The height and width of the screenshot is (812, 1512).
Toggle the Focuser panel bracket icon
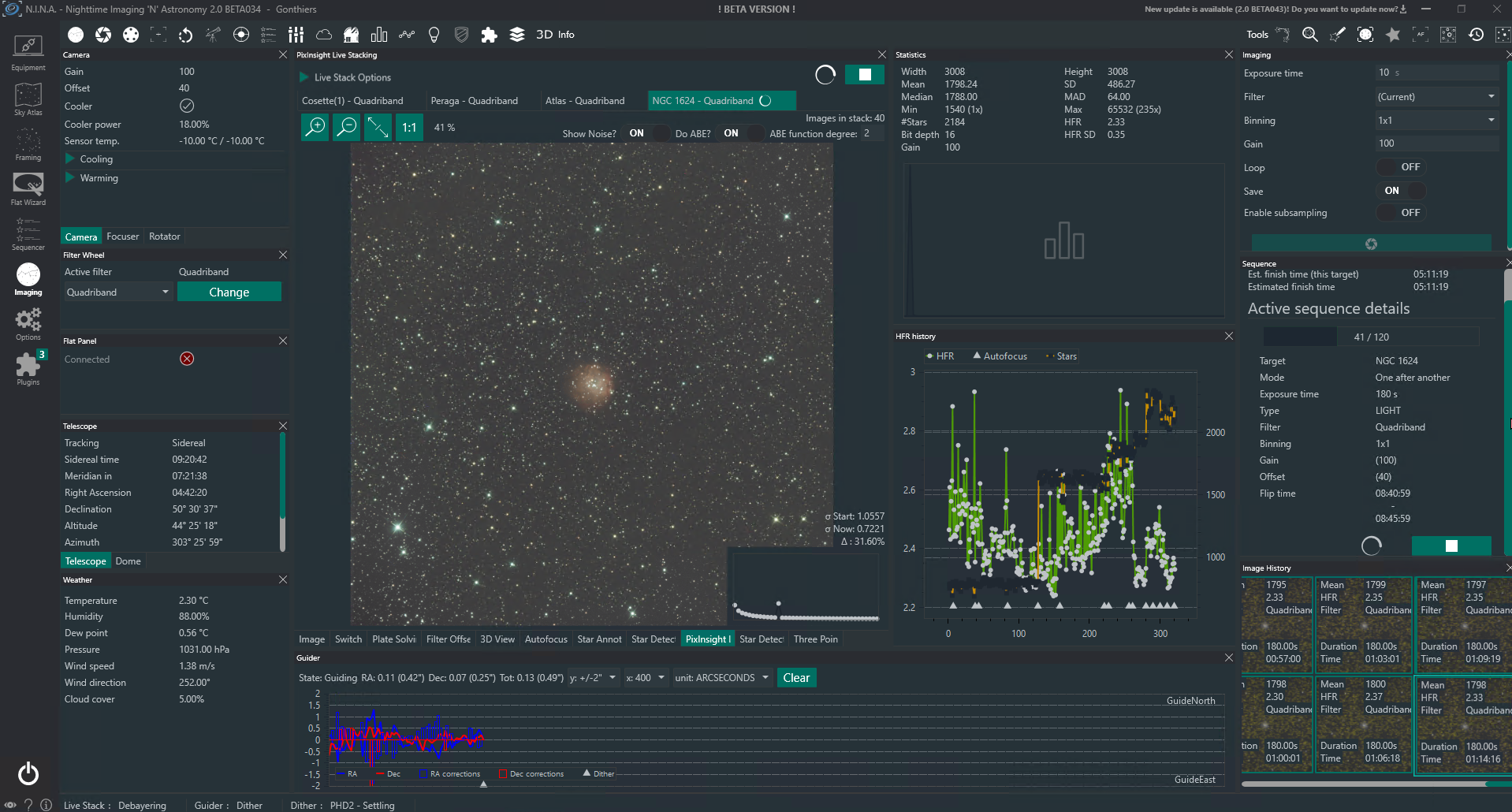coord(158,35)
